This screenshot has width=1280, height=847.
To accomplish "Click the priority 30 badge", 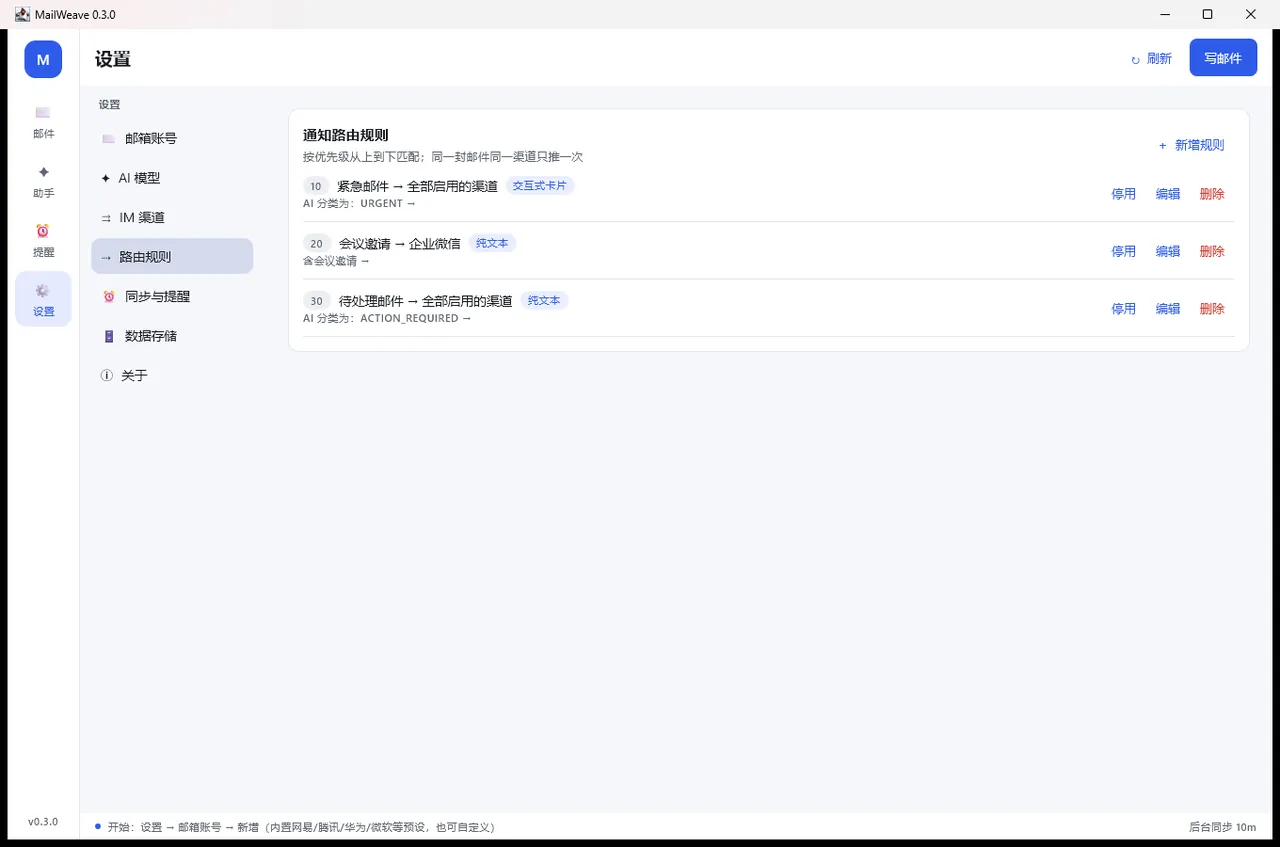I will (x=316, y=301).
